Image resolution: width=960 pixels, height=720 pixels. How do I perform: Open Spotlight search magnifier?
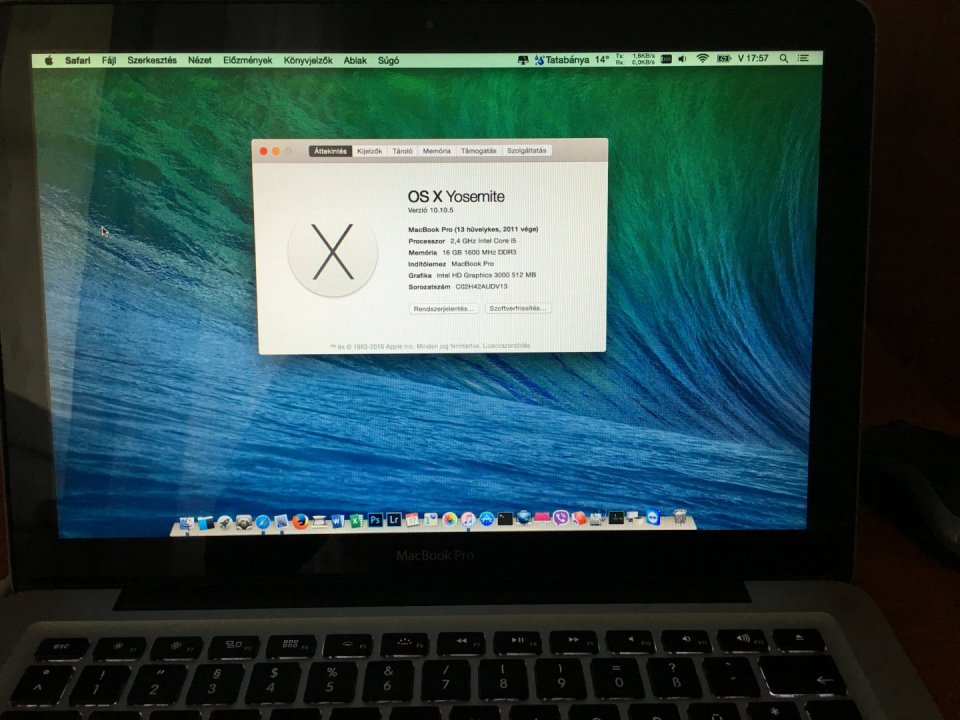coord(784,58)
